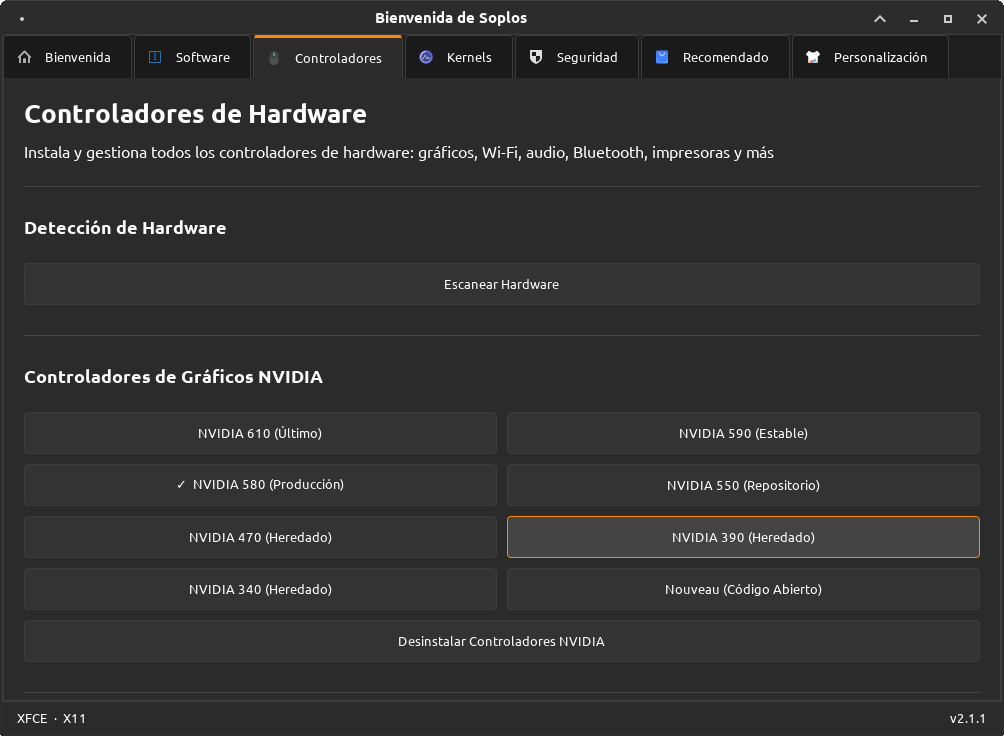This screenshot has width=1004, height=736.
Task: Click the roll-up arrow in title bar
Action: [x=880, y=19]
